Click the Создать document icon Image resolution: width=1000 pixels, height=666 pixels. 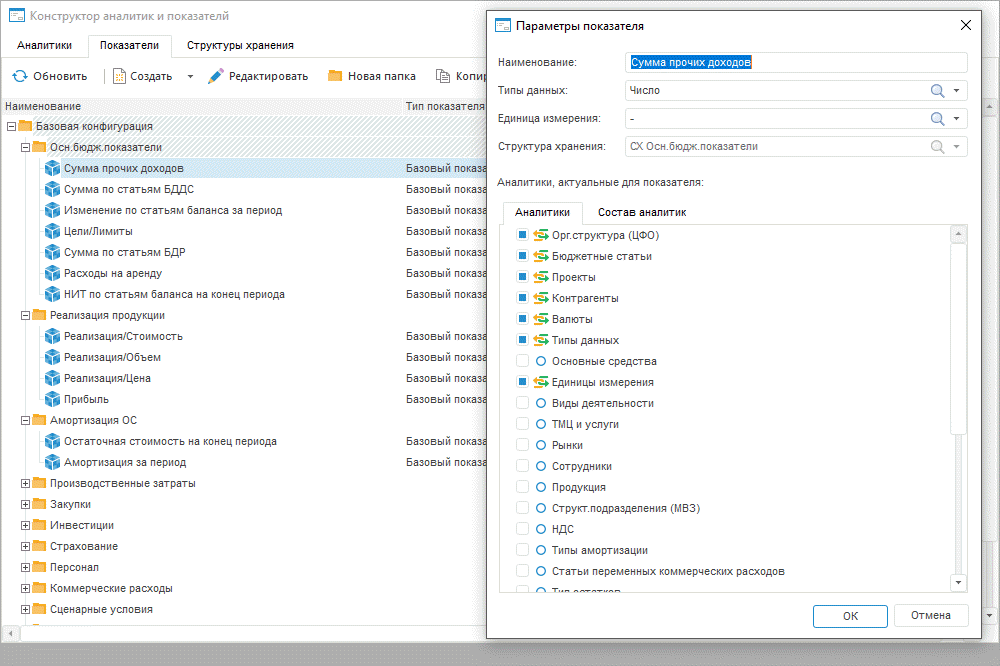coord(119,76)
